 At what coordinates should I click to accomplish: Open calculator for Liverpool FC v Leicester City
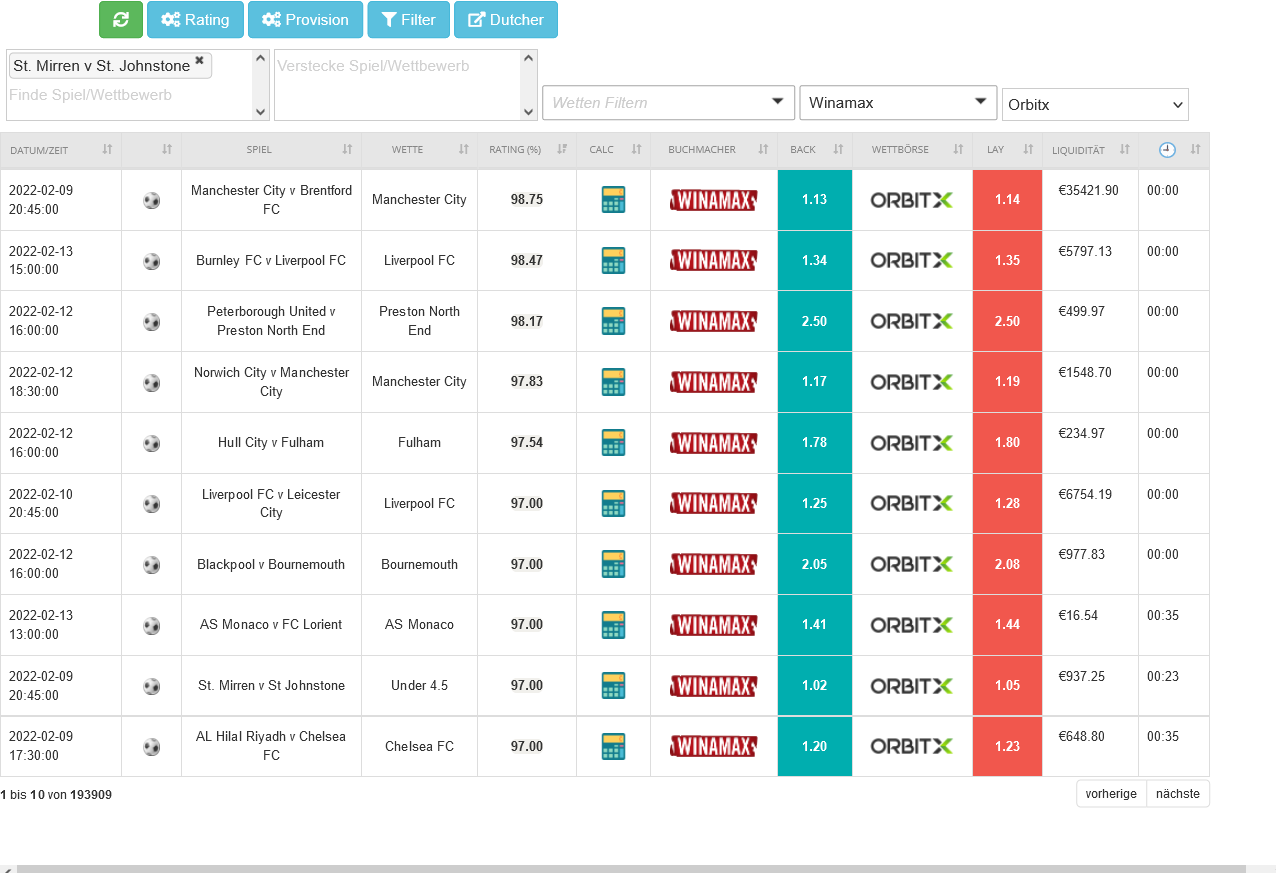tap(613, 503)
